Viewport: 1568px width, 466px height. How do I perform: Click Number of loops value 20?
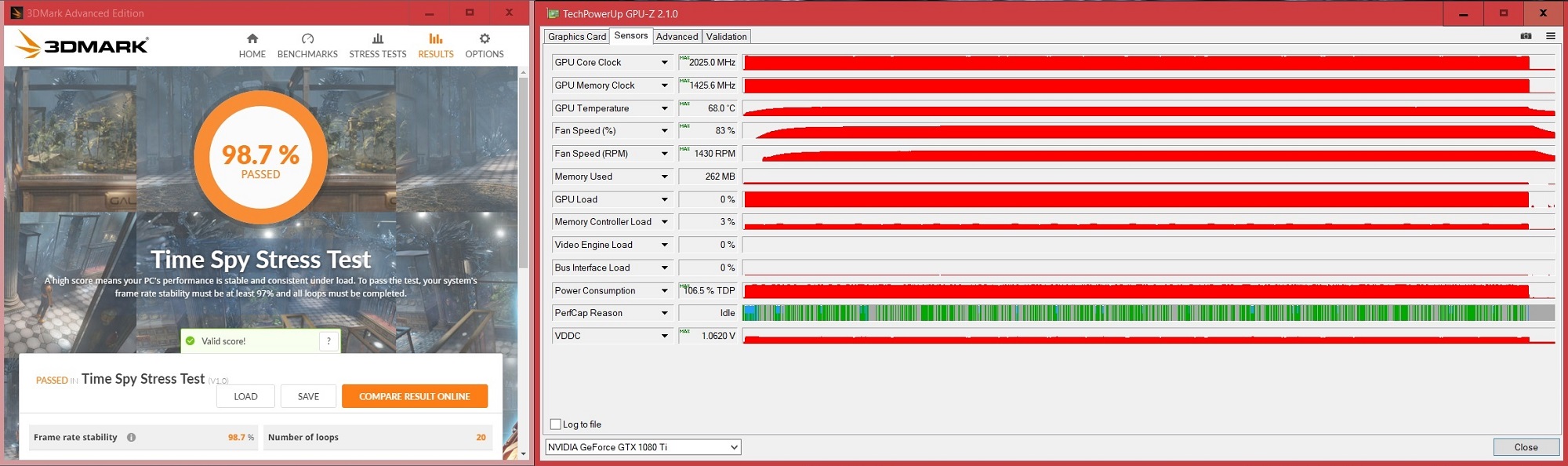[x=481, y=437]
